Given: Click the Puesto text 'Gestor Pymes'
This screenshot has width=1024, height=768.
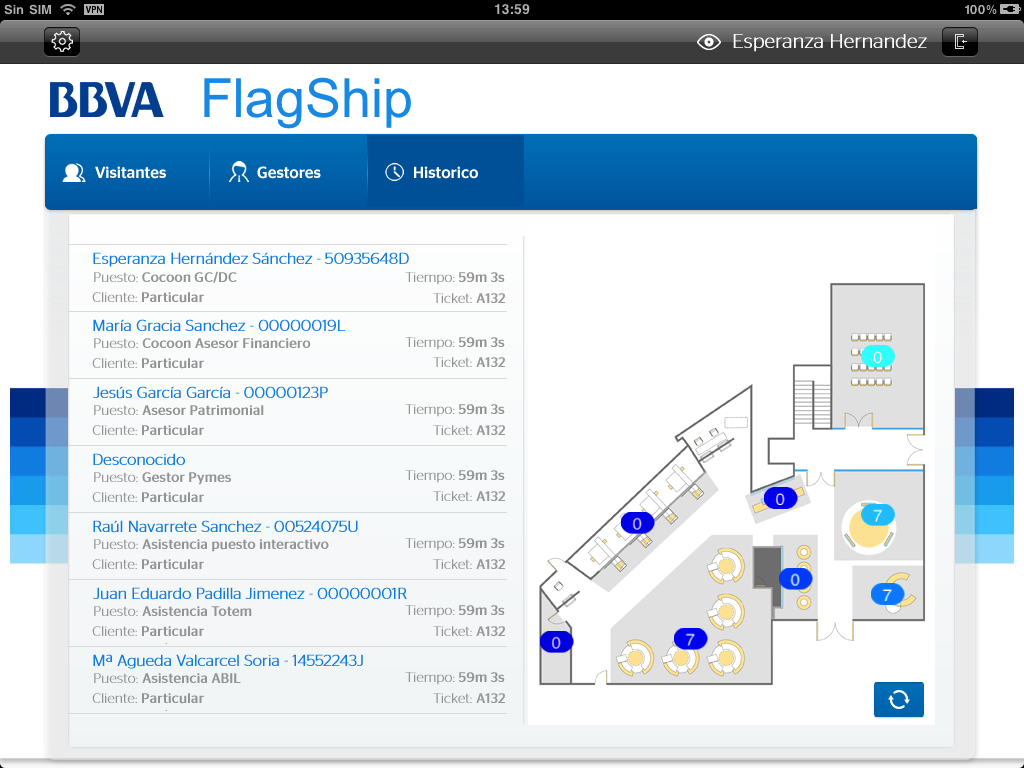Looking at the screenshot, I should 187,477.
